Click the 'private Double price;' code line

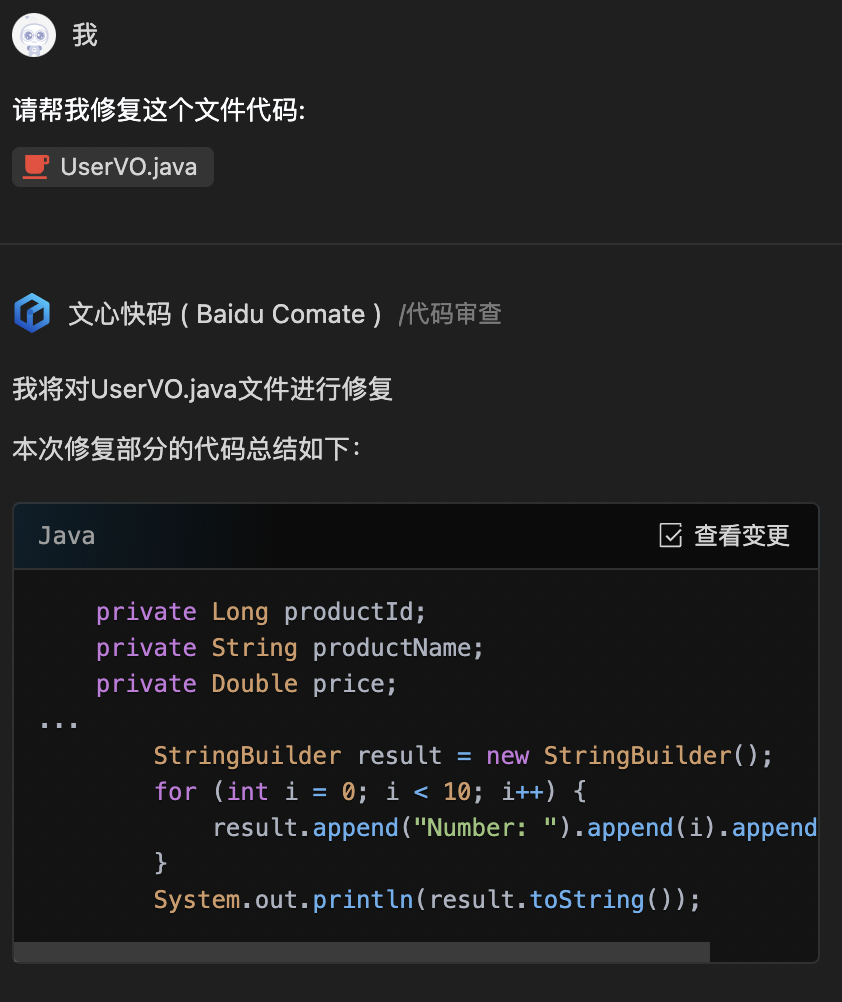tap(246, 684)
